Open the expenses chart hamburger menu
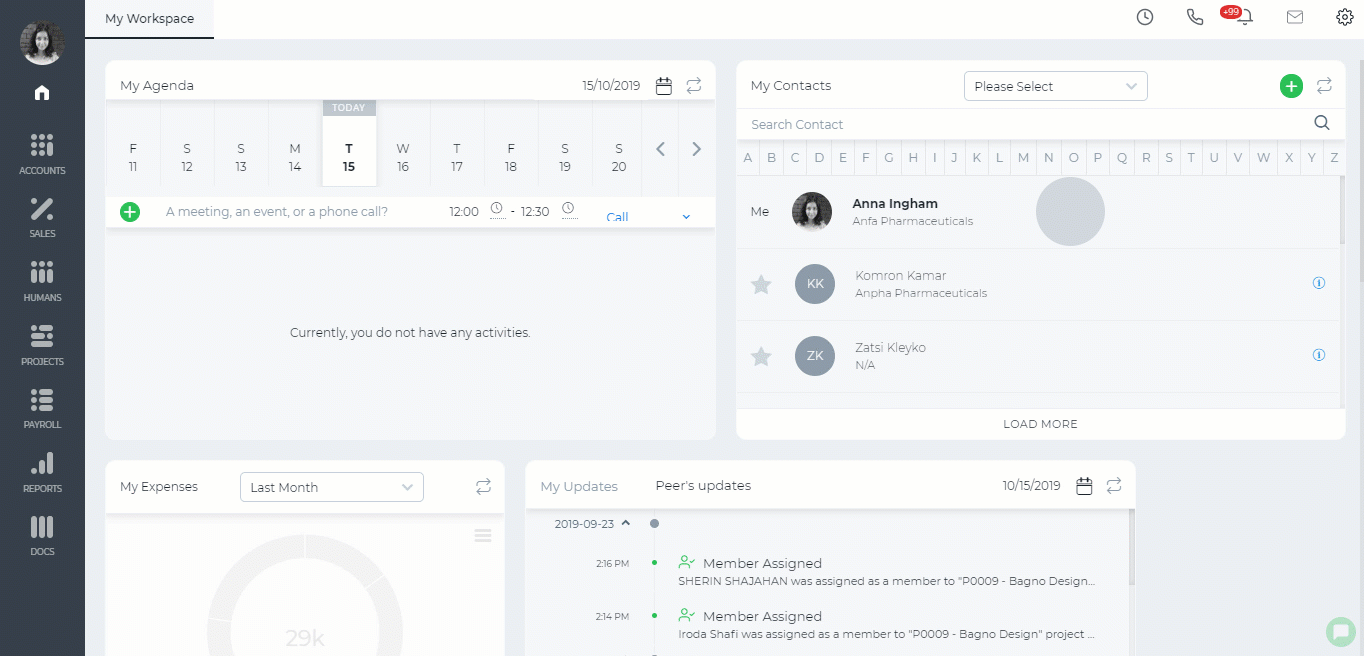1364x656 pixels. [x=483, y=536]
